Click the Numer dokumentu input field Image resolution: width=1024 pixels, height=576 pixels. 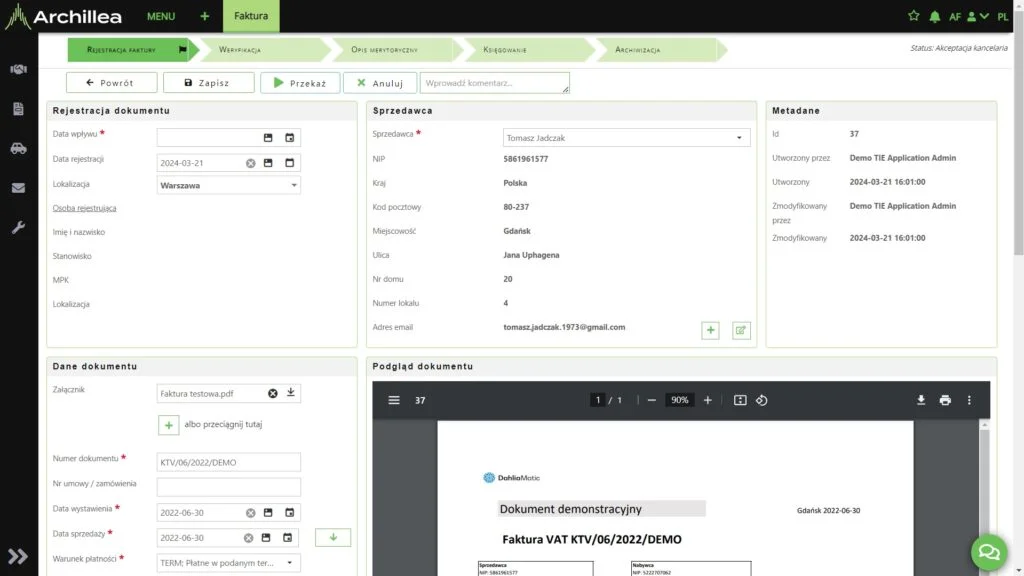coord(229,462)
